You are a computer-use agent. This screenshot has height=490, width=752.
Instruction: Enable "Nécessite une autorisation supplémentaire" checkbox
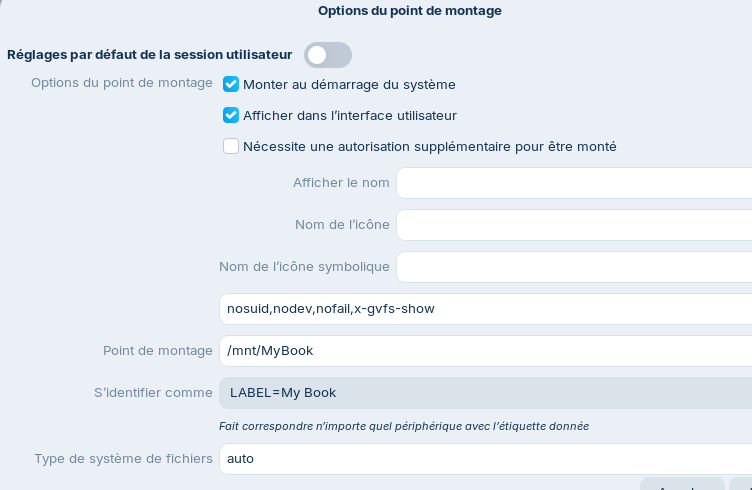[x=231, y=146]
